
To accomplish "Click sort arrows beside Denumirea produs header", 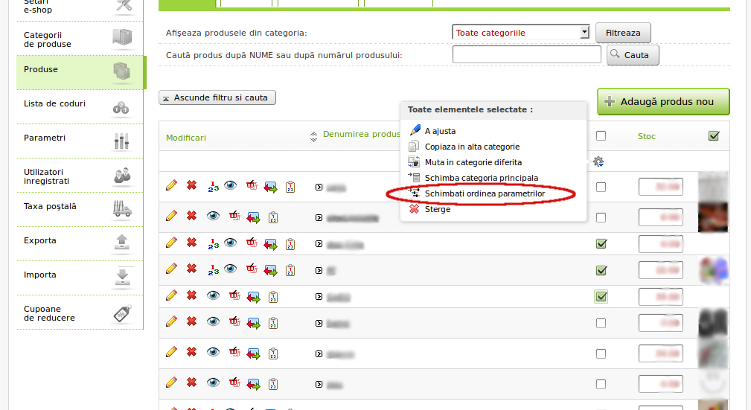I will click(313, 137).
